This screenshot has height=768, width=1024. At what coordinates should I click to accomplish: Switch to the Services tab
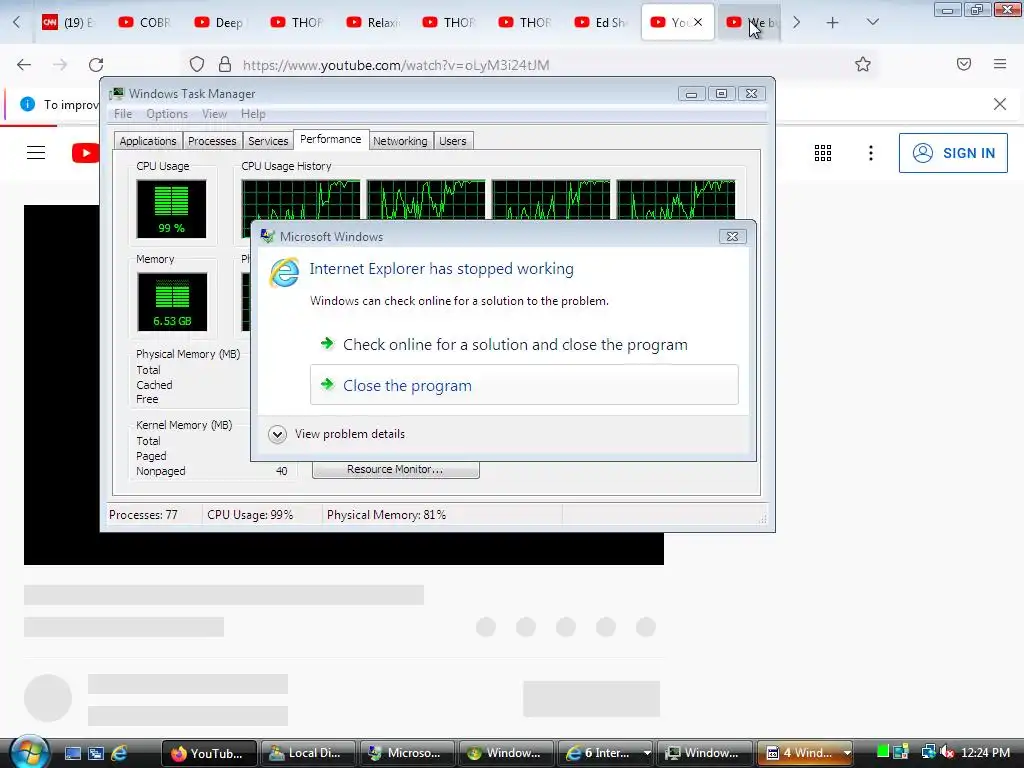pyautogui.click(x=268, y=141)
